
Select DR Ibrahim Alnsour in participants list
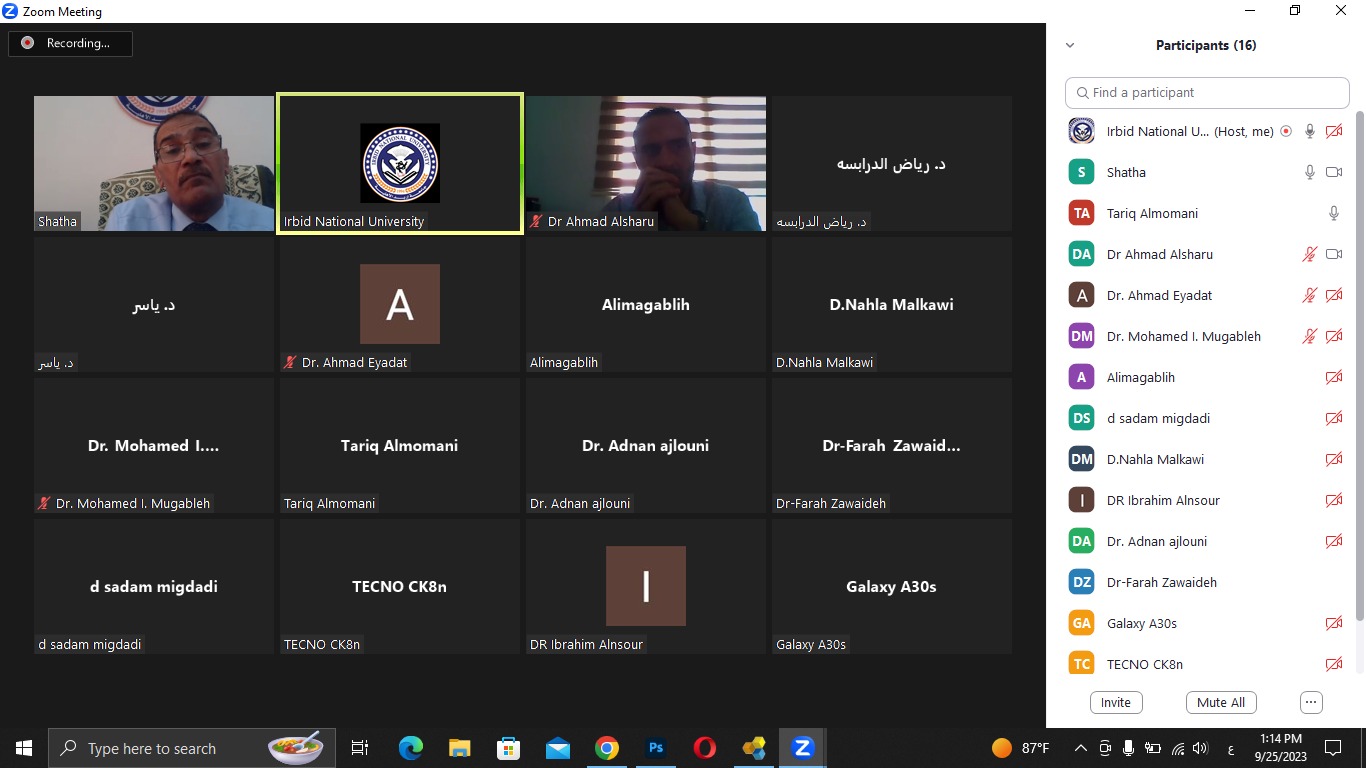tap(1163, 500)
